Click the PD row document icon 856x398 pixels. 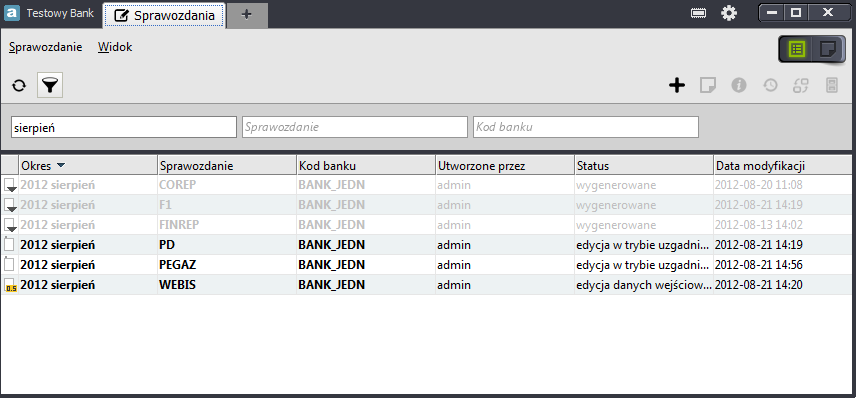tap(9, 245)
